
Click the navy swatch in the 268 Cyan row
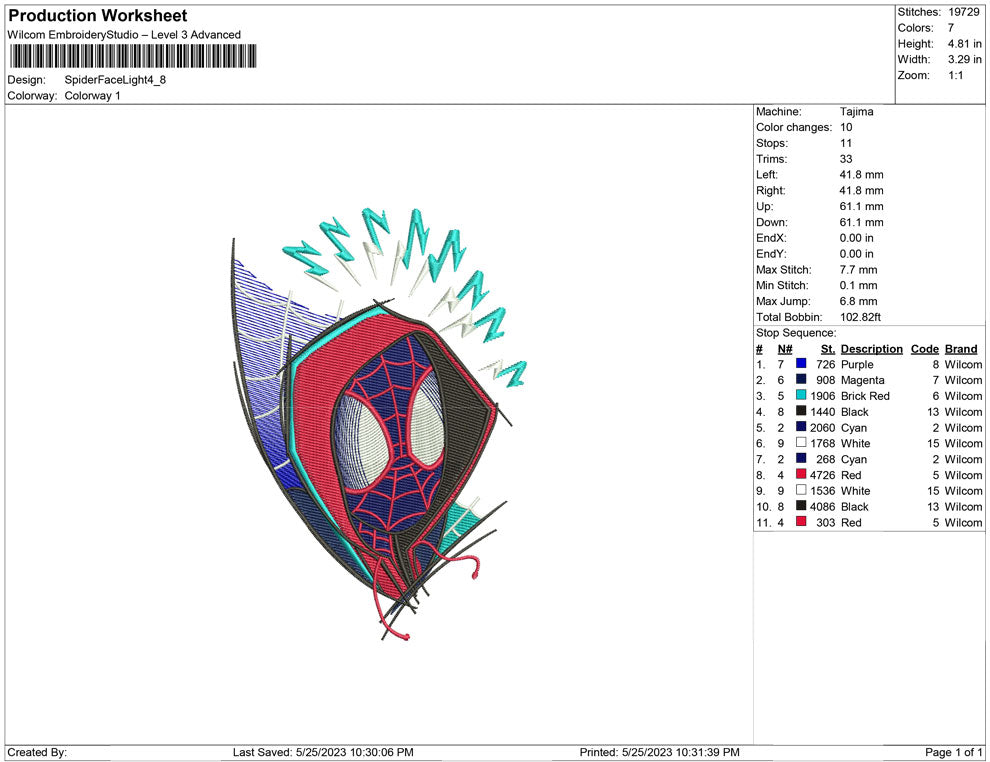[x=801, y=458]
